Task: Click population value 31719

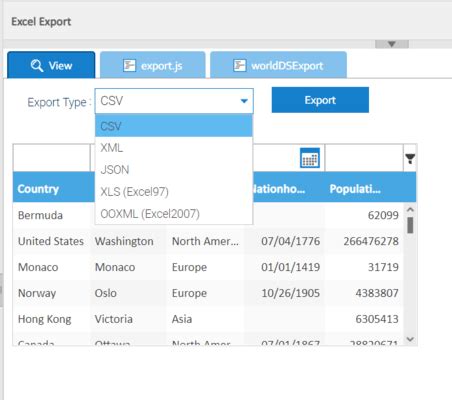Action: 364,267
